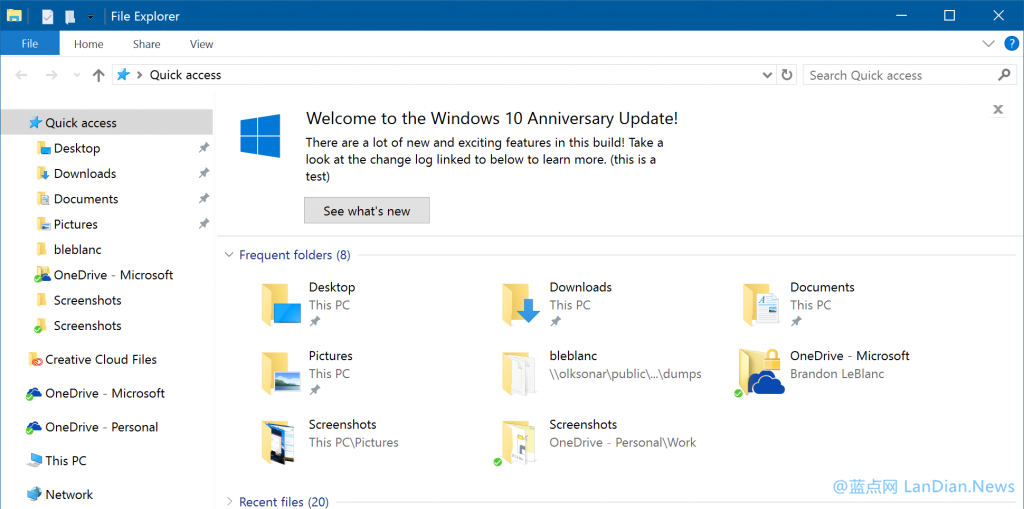Open Help with the question mark icon

(x=1010, y=44)
